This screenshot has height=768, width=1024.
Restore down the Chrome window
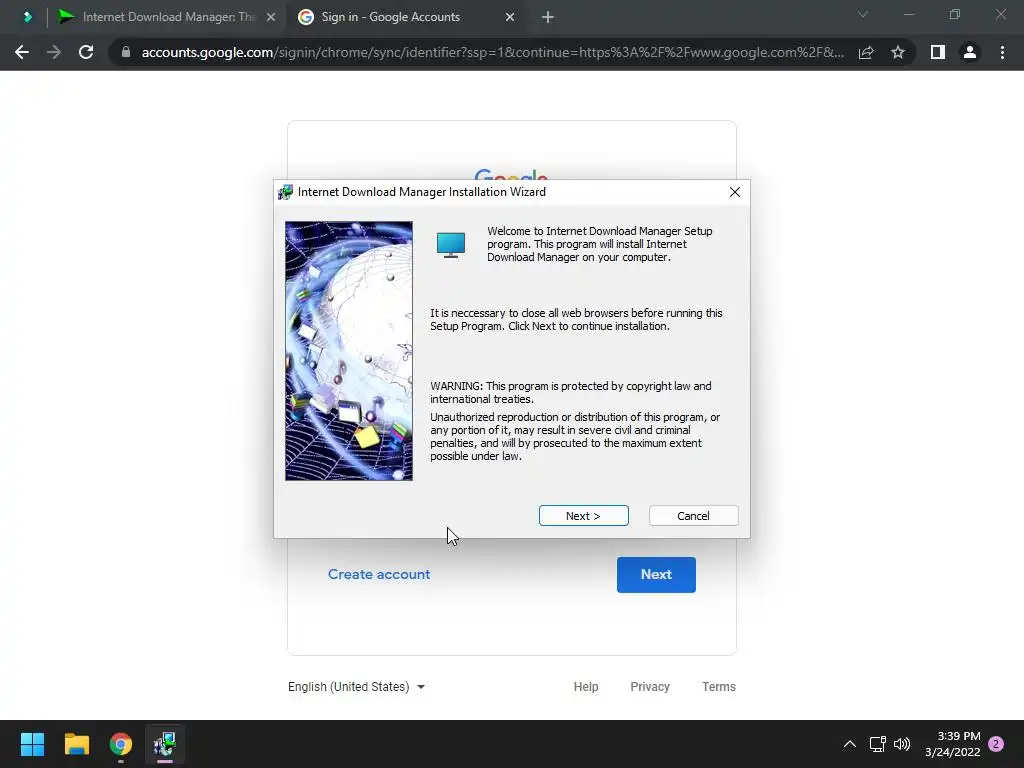(955, 14)
